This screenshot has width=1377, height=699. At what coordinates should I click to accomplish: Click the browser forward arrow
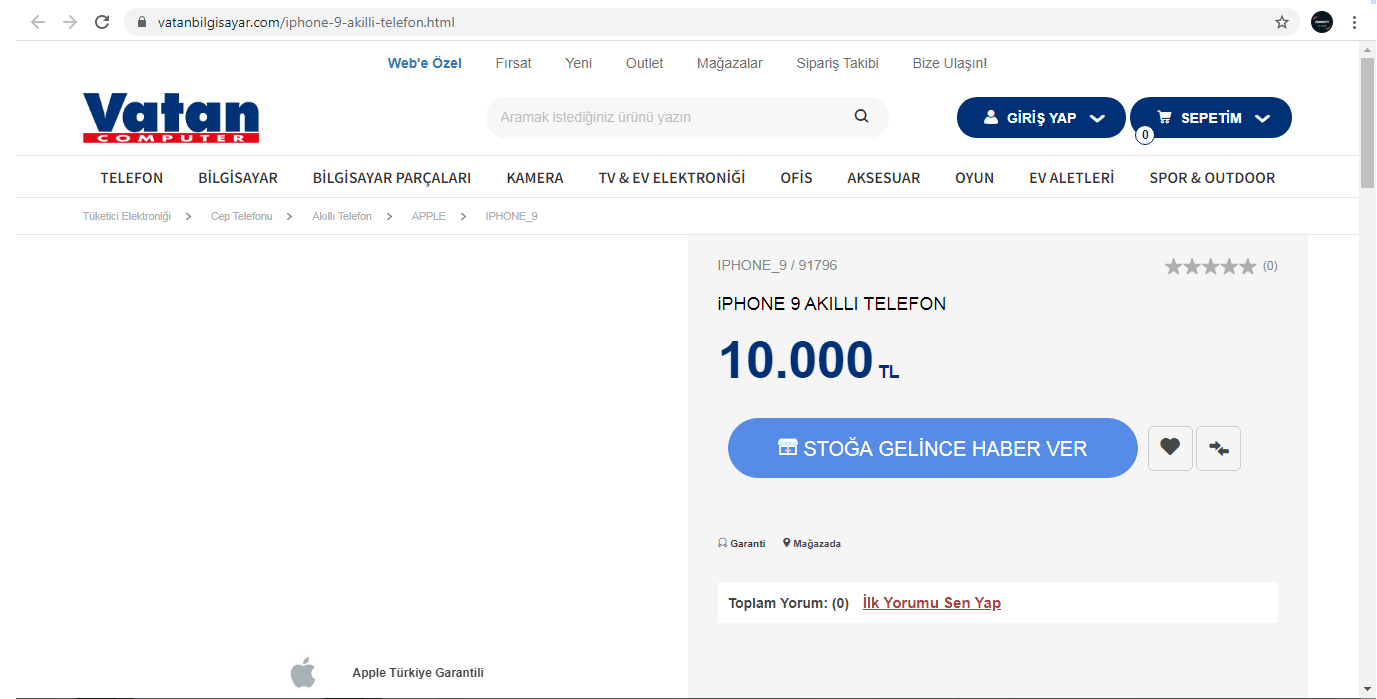[x=70, y=22]
